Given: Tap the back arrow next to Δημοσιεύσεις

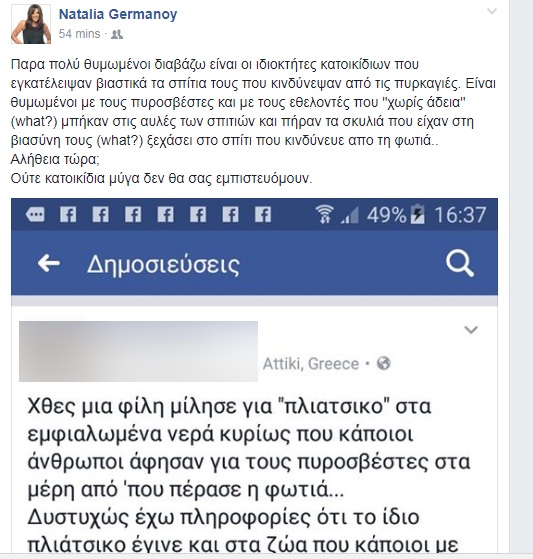Looking at the screenshot, I should (x=49, y=263).
